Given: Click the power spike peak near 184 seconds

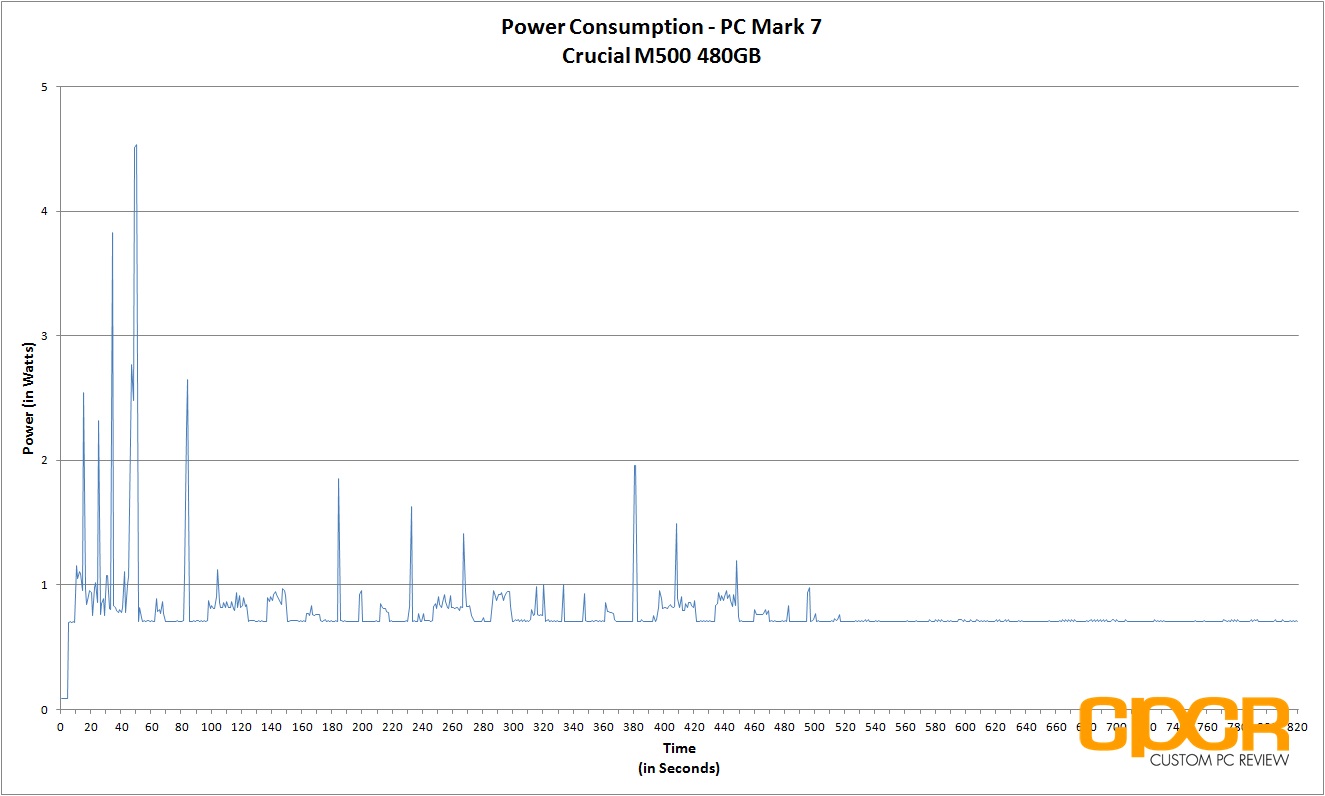Looking at the screenshot, I should 338,479.
